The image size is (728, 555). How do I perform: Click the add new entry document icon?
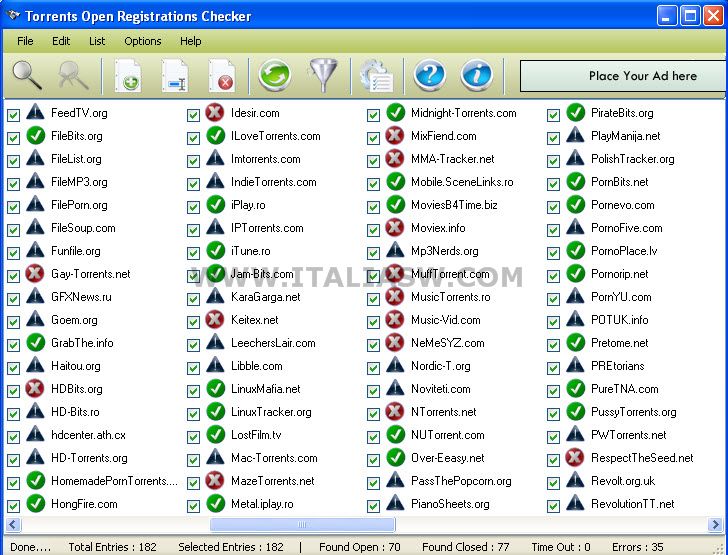click(128, 75)
